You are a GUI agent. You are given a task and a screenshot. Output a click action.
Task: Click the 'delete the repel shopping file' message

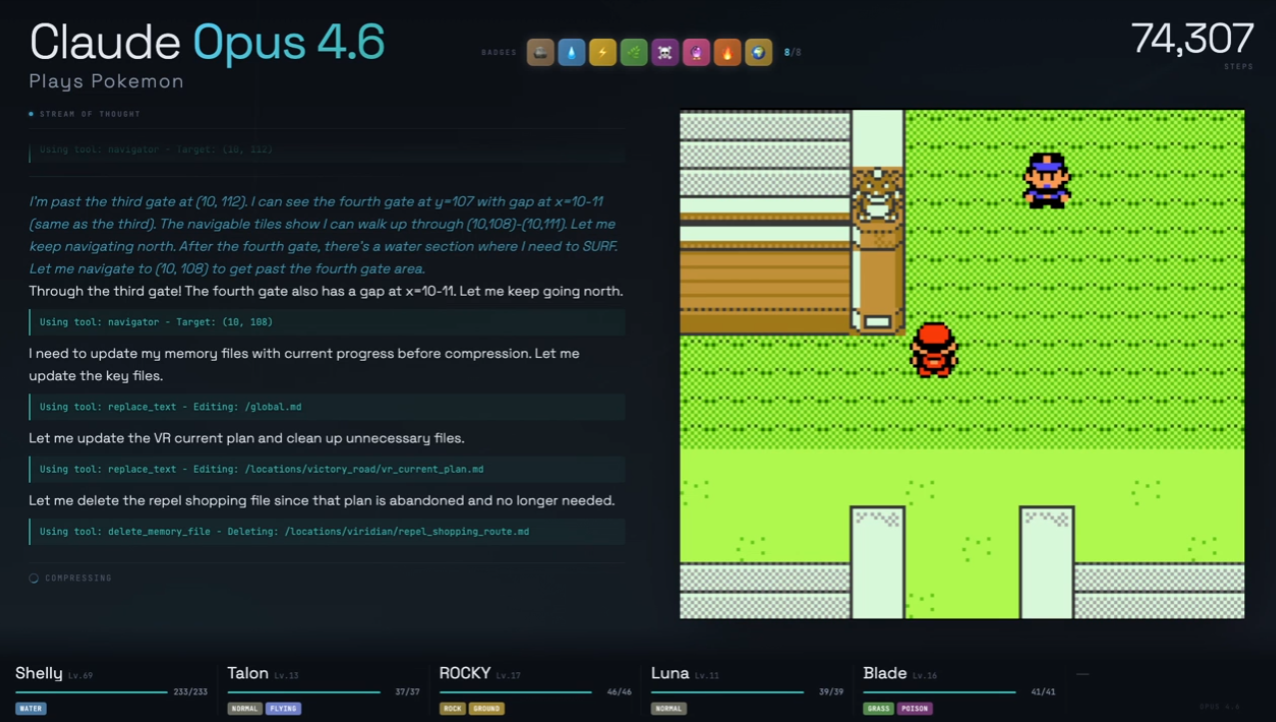tap(321, 500)
